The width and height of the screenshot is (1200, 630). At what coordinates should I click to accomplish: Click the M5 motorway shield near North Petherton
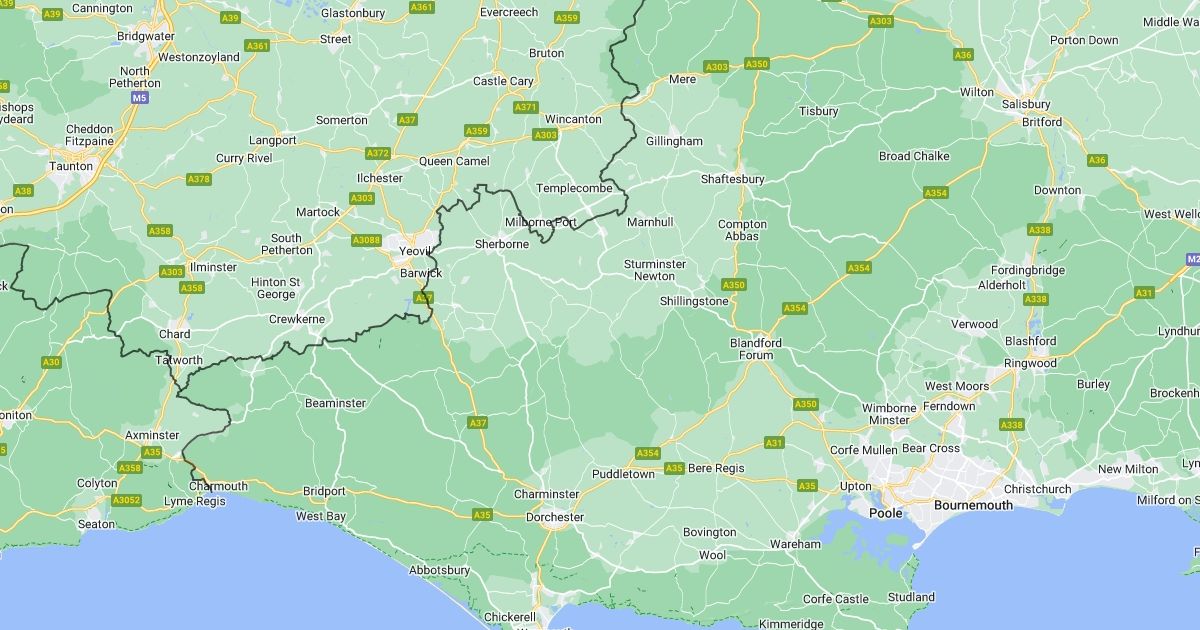click(x=140, y=98)
